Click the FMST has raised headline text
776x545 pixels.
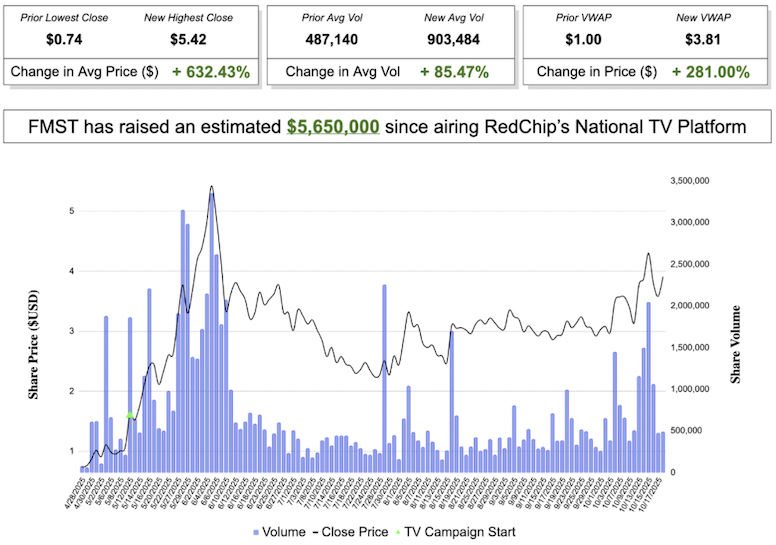tap(387, 127)
